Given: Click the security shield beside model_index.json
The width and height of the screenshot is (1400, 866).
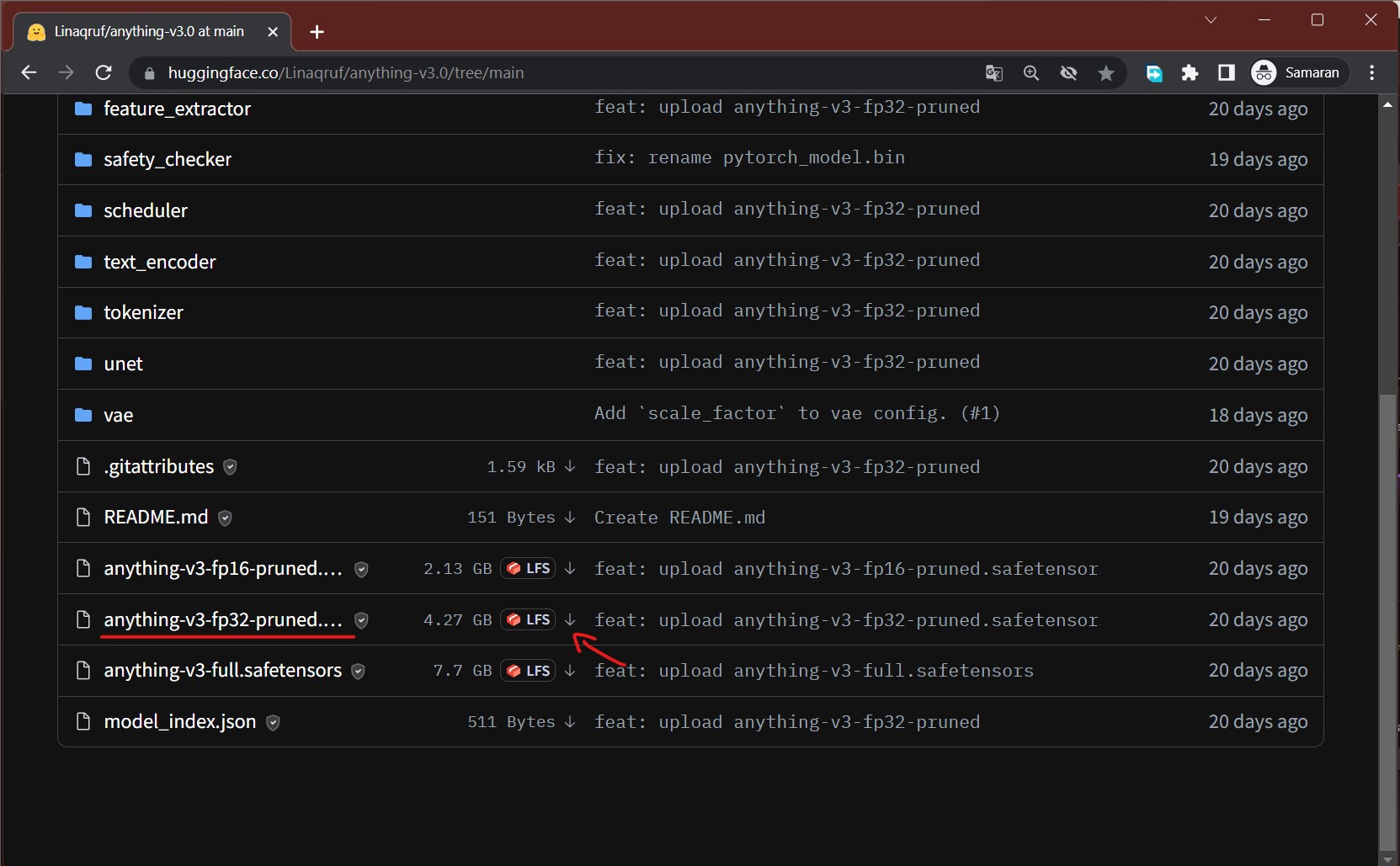Looking at the screenshot, I should pos(273,722).
